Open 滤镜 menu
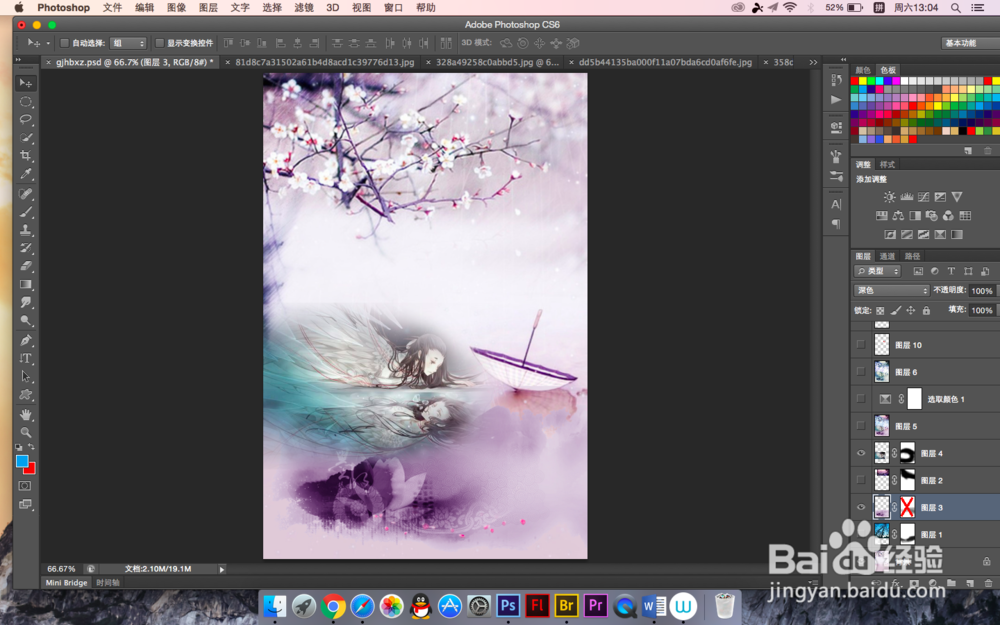The width and height of the screenshot is (1000, 625). tap(304, 8)
